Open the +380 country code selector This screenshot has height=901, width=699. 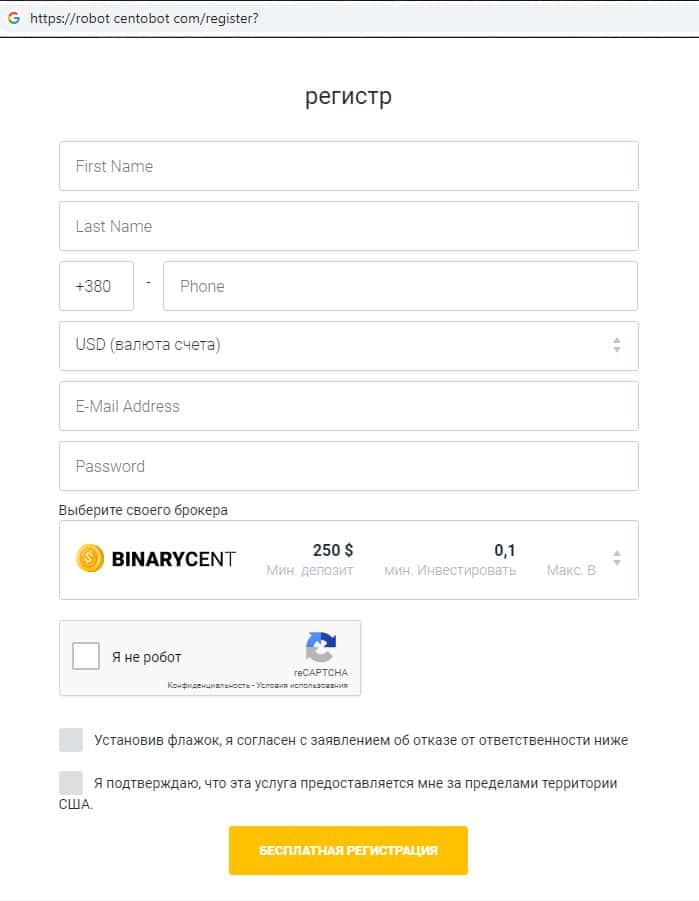point(96,286)
